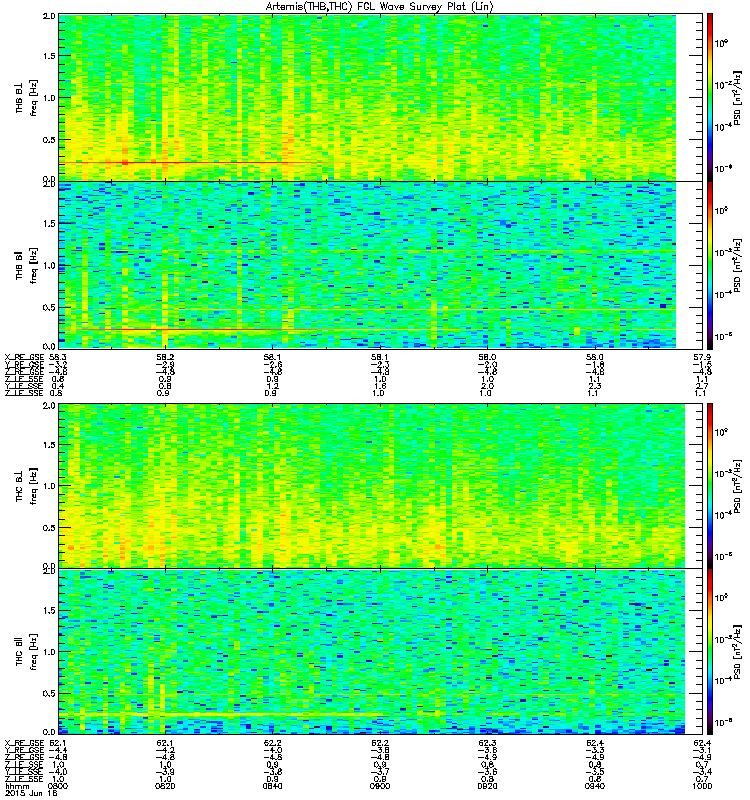Click the 0940 time tick label
This screenshot has width=750, height=800.
coord(595,786)
